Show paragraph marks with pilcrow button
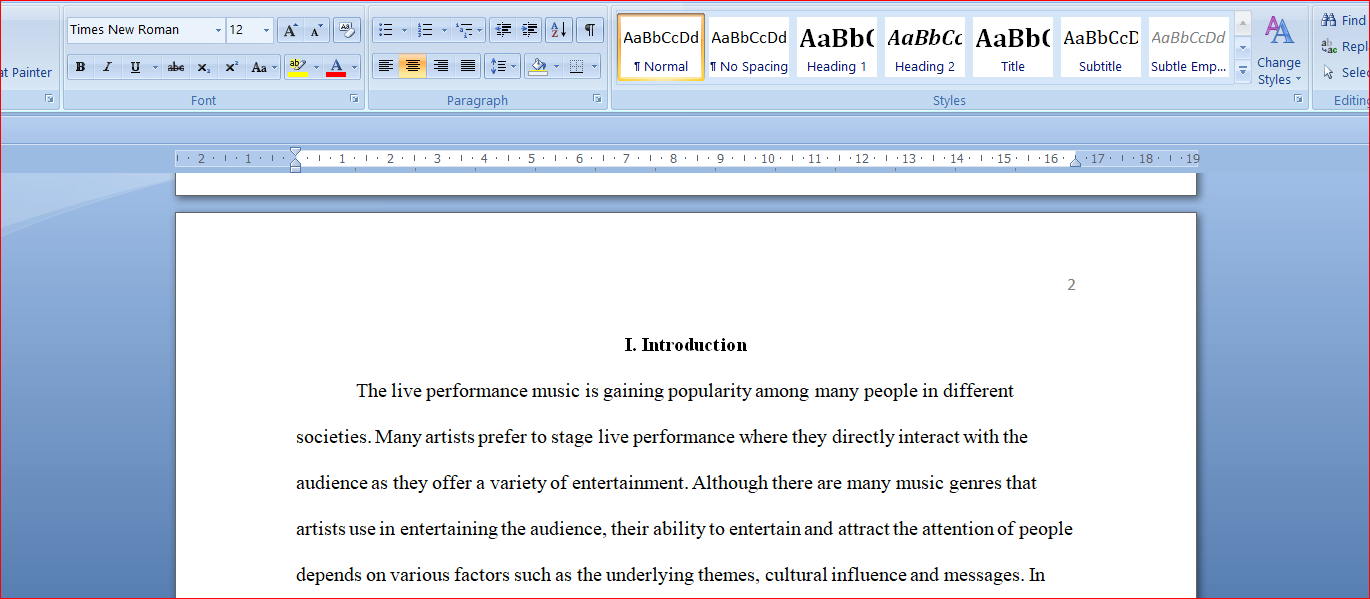This screenshot has width=1370, height=599. (x=590, y=30)
